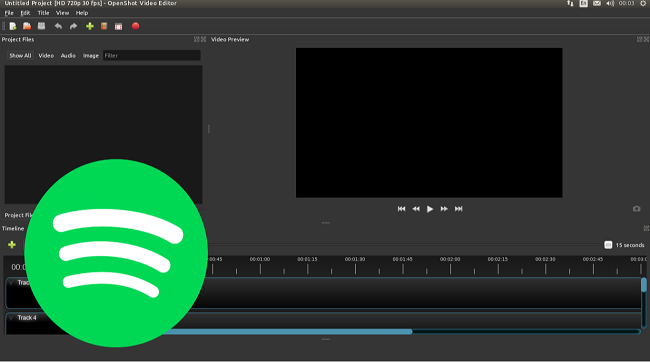Viewport: 650px width, 362px height.
Task: Open the mail indicator in system tray
Action: coord(597,3)
